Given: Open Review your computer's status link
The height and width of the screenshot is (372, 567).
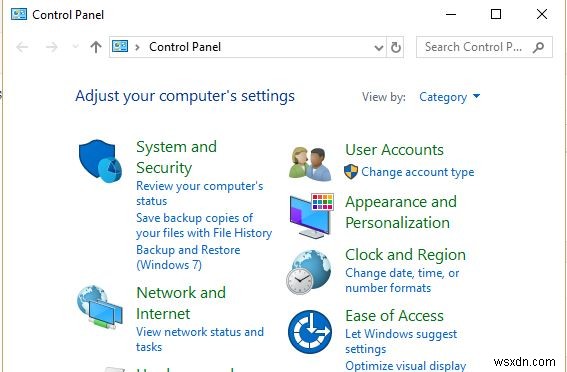Looking at the screenshot, I should pos(200,193).
